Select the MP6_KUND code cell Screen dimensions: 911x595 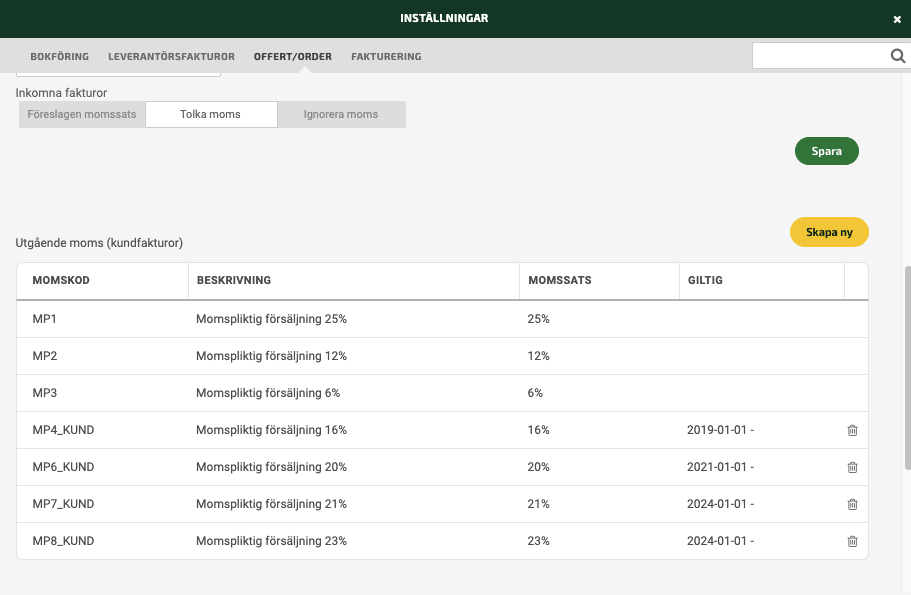click(x=63, y=467)
